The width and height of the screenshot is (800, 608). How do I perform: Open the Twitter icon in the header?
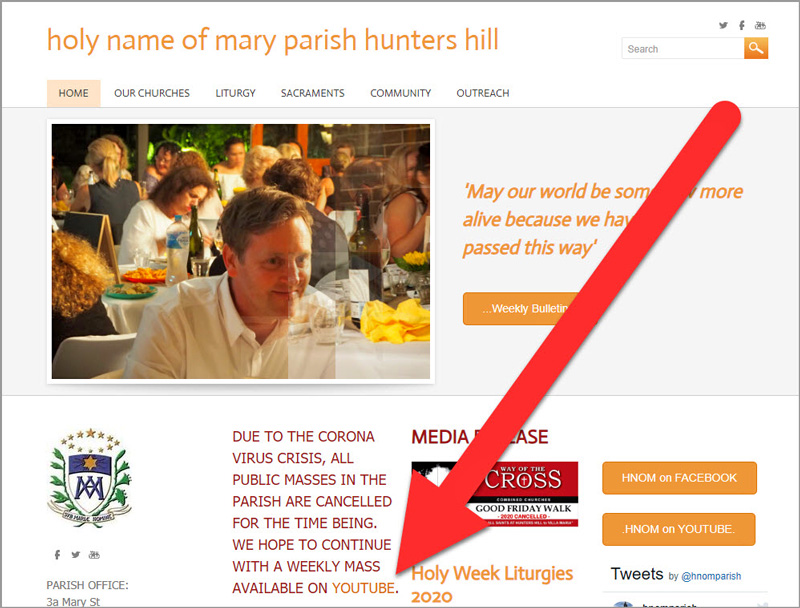(x=723, y=25)
